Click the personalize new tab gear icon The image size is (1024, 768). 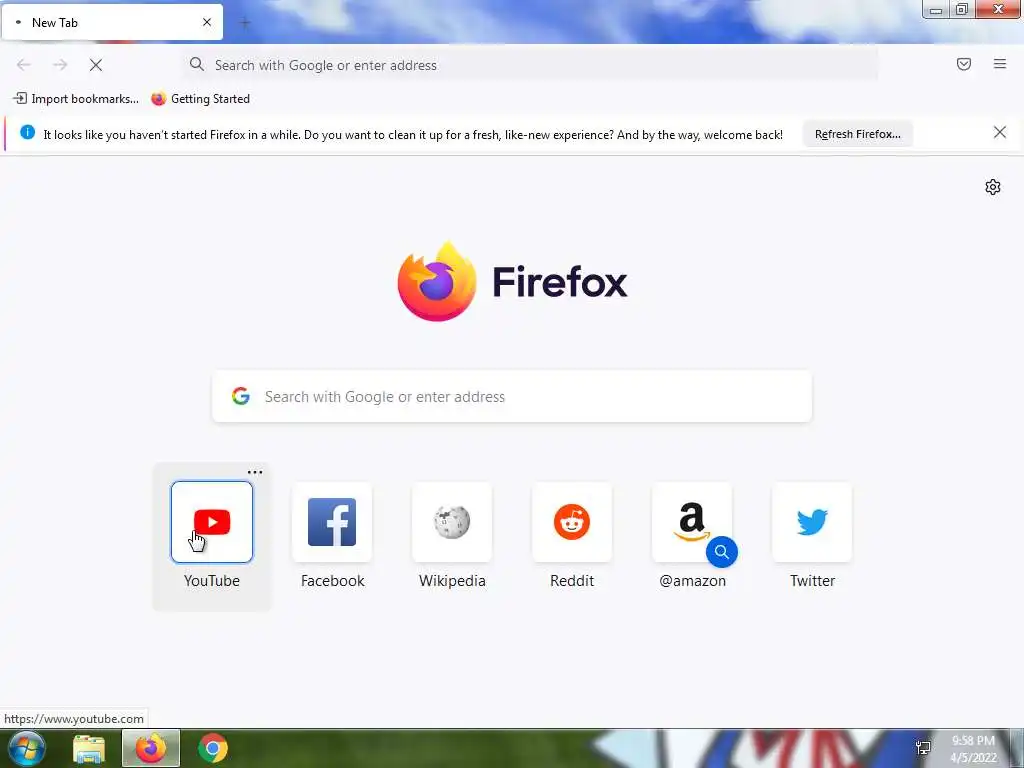coord(993,187)
